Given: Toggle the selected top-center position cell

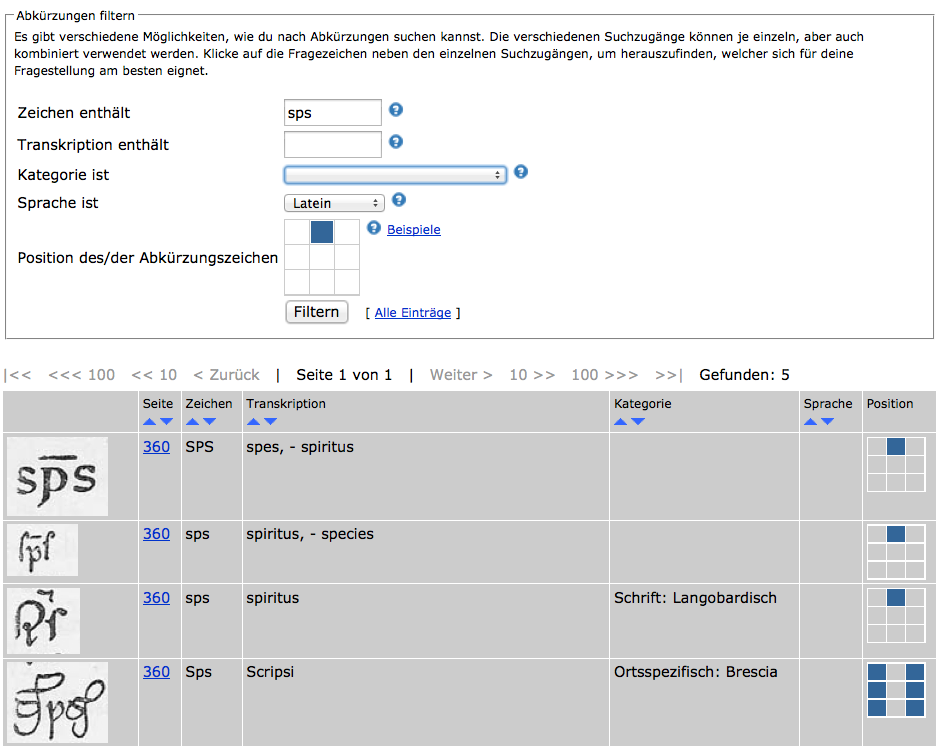Looking at the screenshot, I should pos(322,232).
